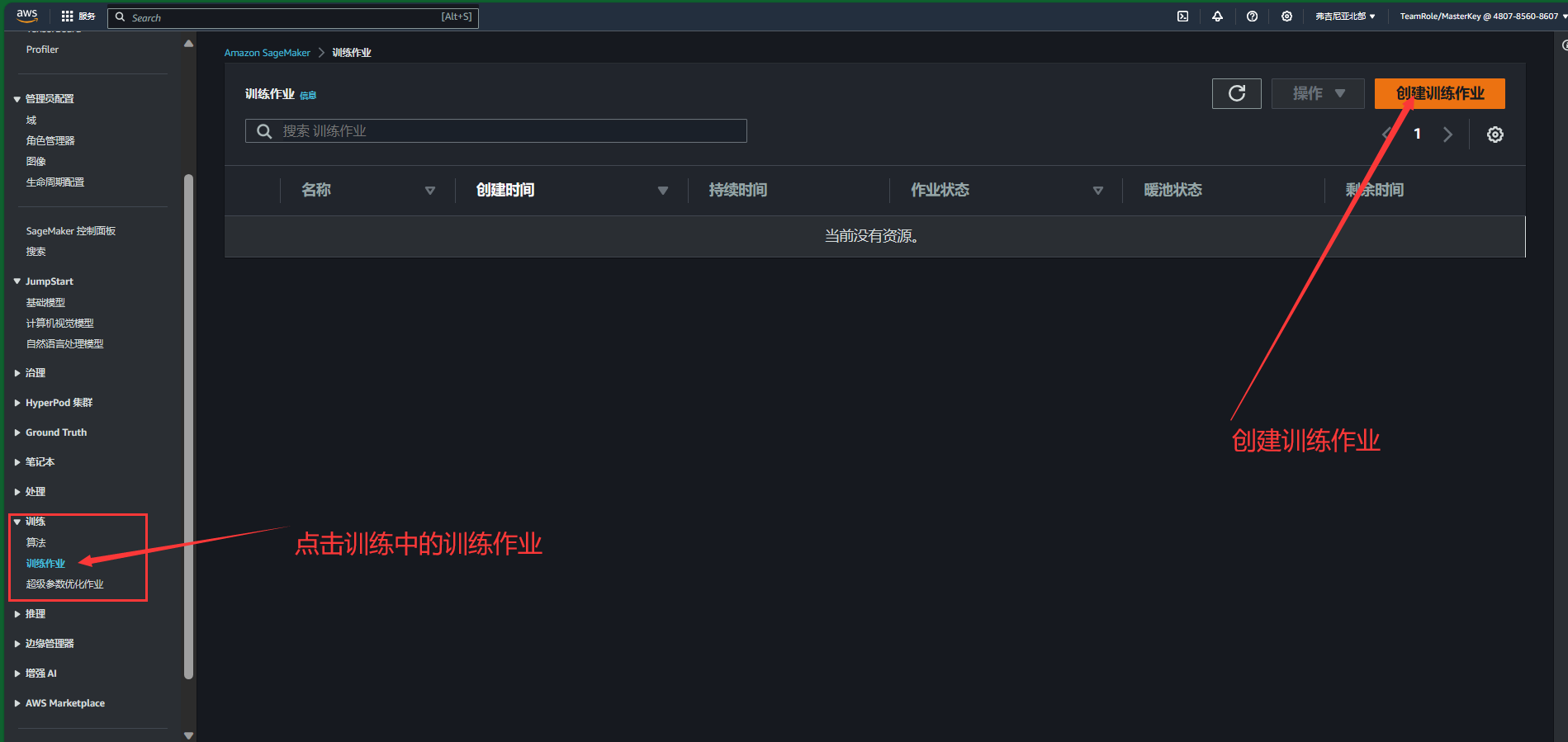Open table preferences gear icon

(x=1495, y=135)
